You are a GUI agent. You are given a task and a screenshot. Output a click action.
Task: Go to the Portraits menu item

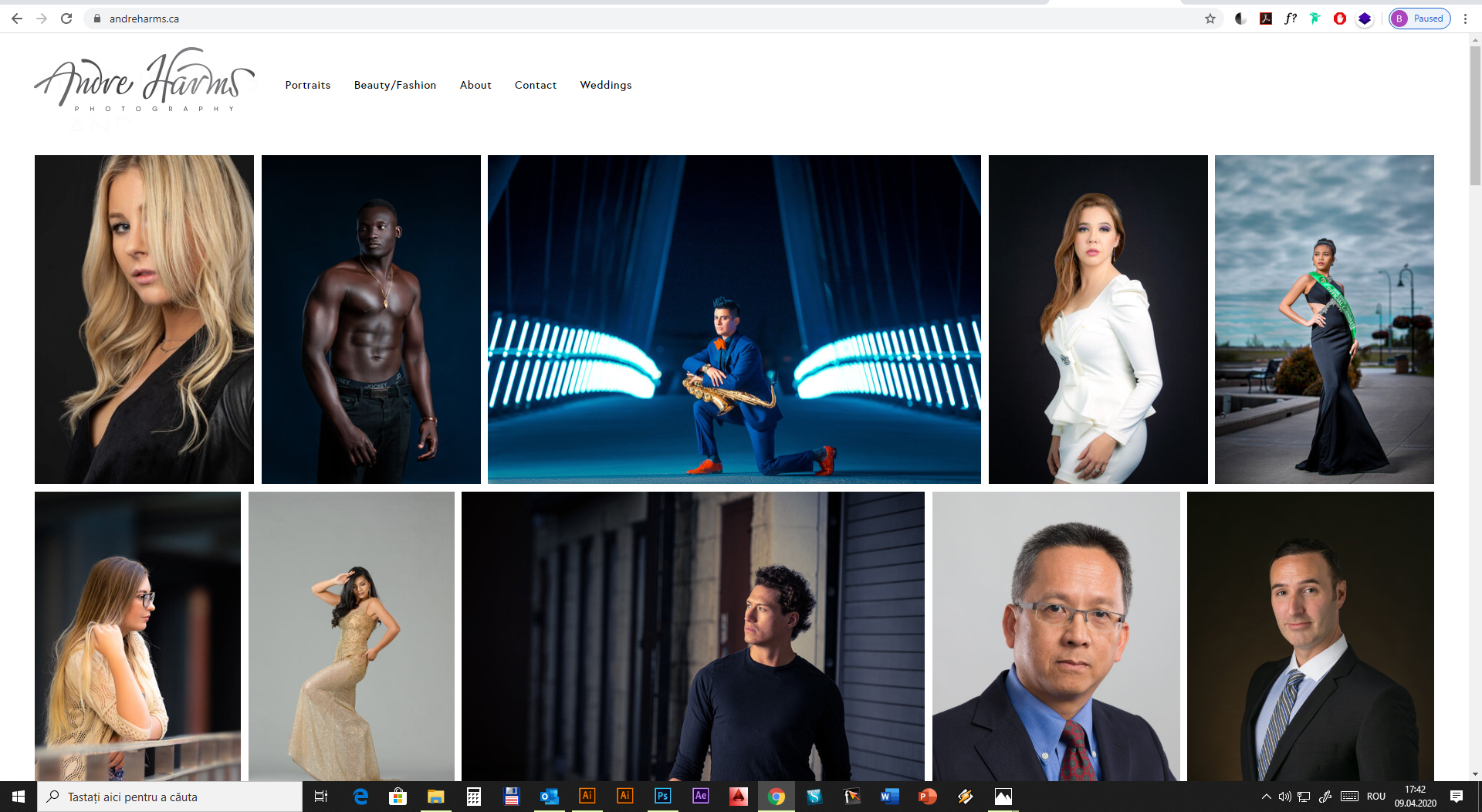point(307,85)
